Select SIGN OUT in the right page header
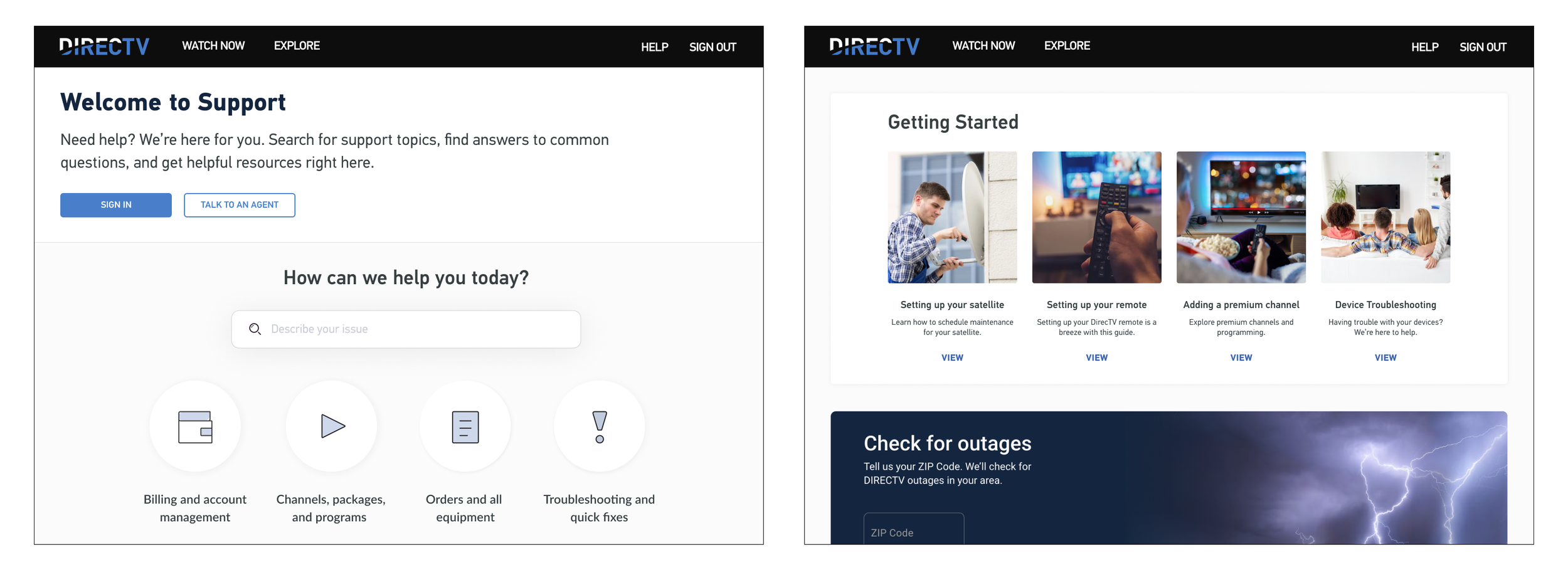Screen dimensions: 1568x570 coord(1483,47)
